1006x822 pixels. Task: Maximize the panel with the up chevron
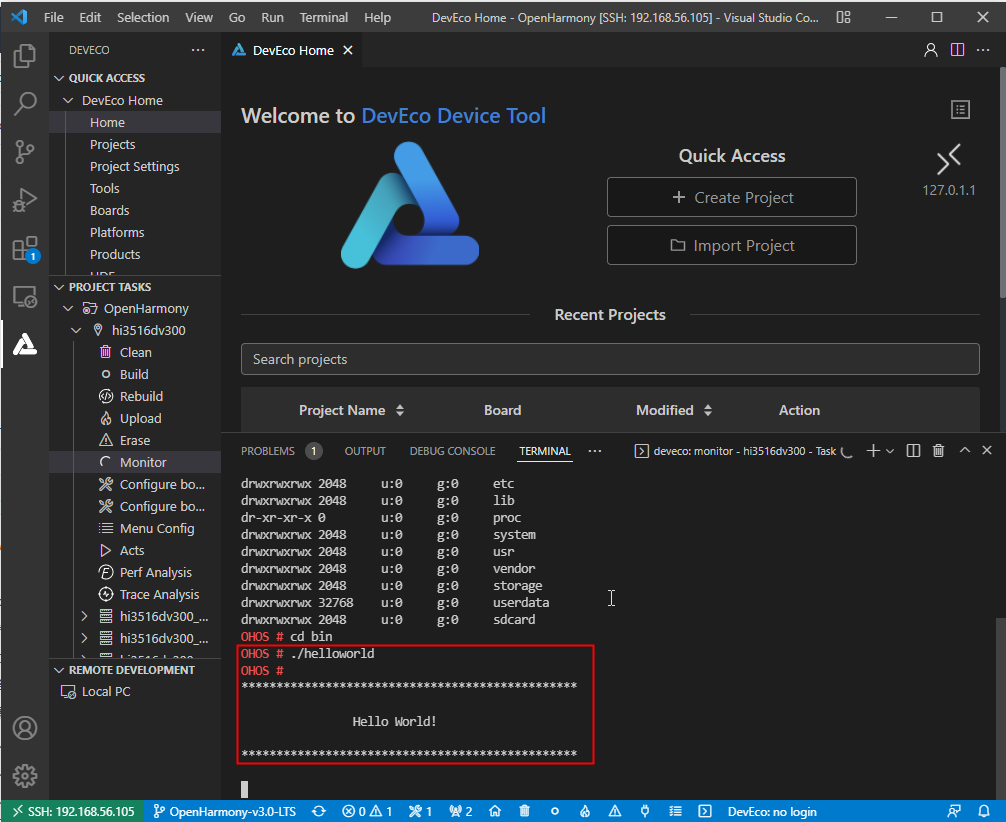click(x=964, y=450)
